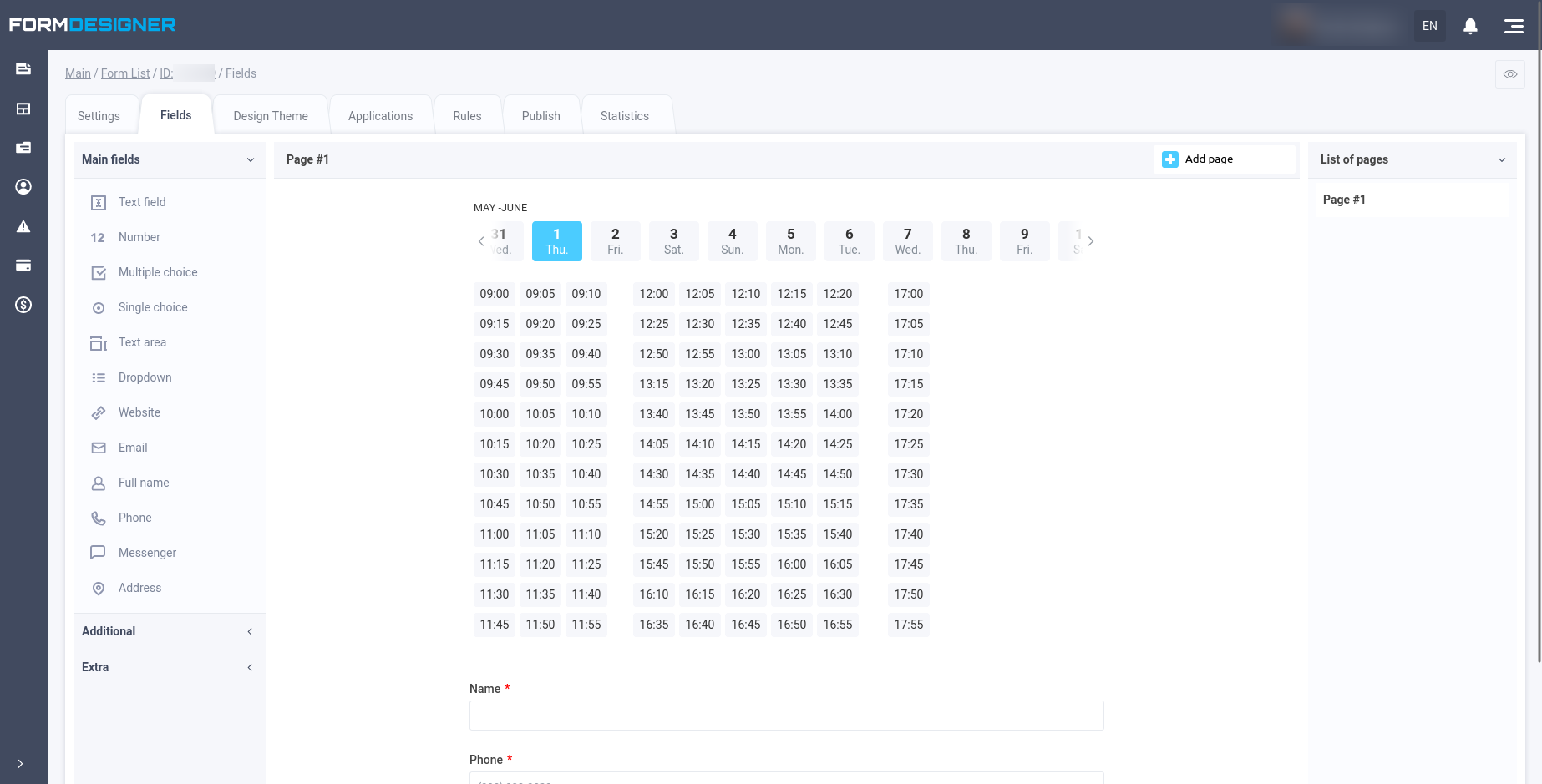The height and width of the screenshot is (784, 1542).
Task: Add a Full name field
Action: point(170,483)
